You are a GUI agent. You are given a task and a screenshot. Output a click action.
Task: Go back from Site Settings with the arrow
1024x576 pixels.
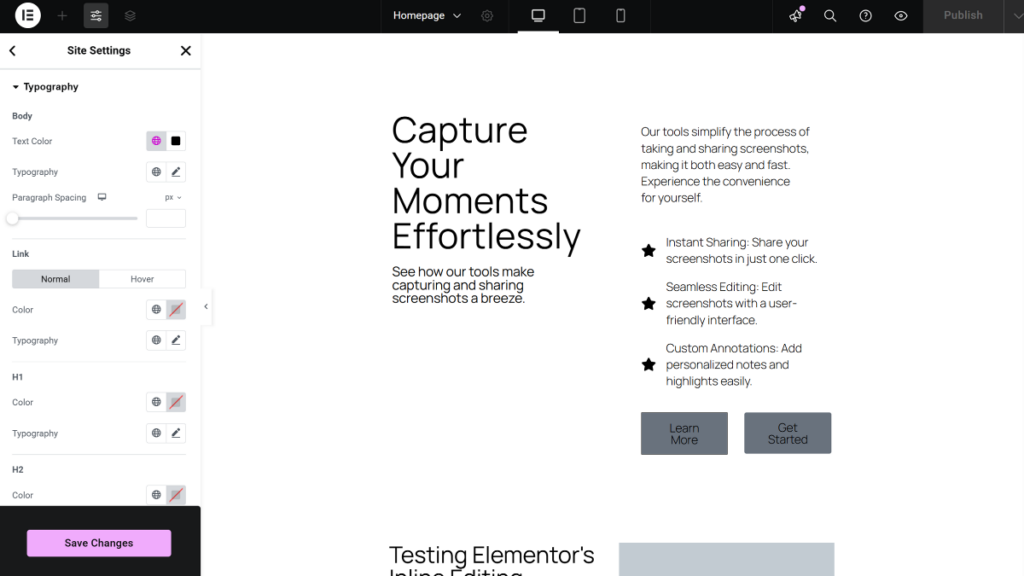[x=12, y=49]
